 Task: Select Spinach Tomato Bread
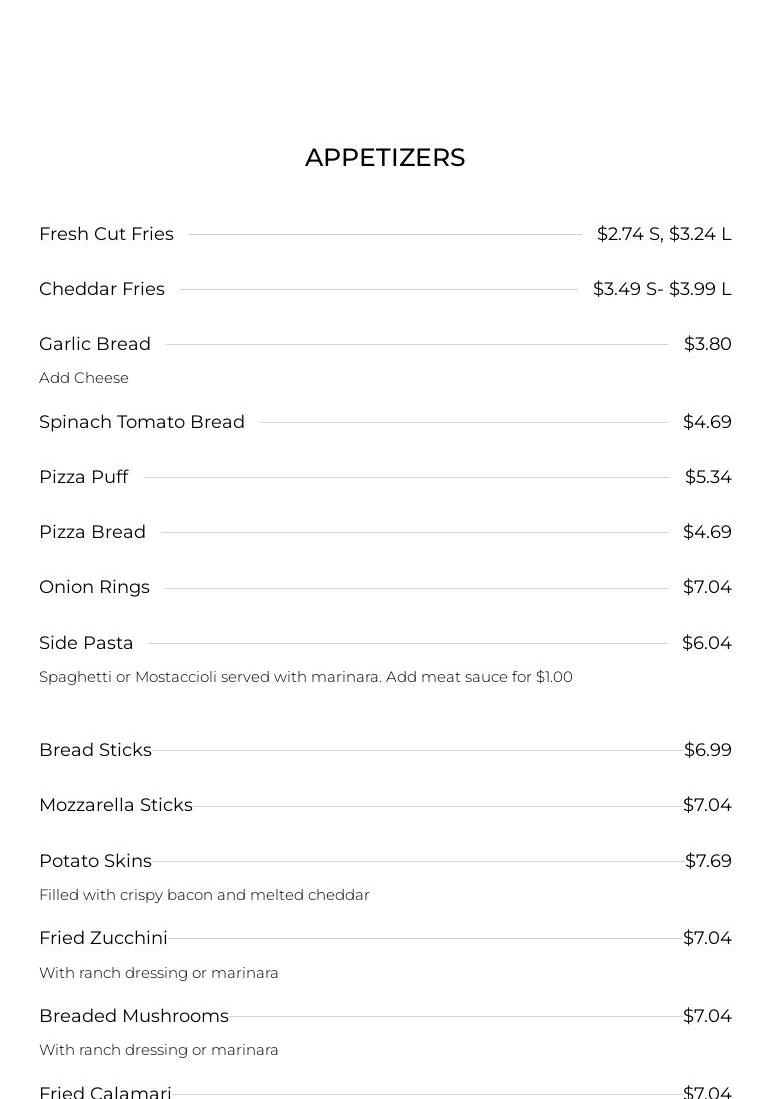coord(142,422)
